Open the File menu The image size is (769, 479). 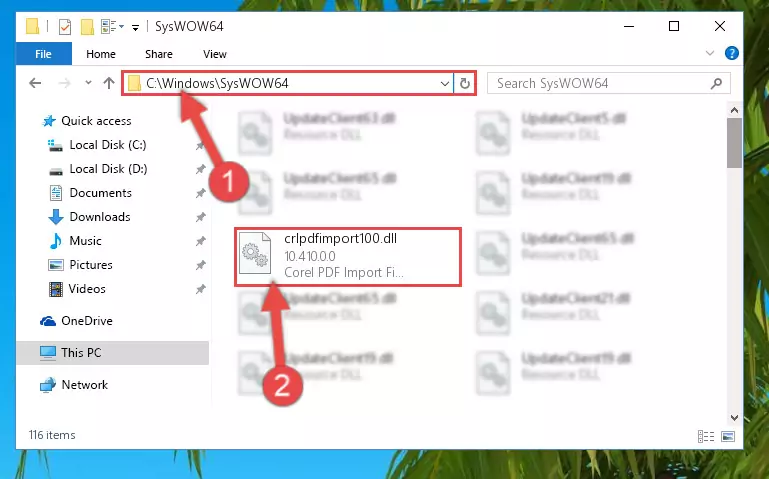coord(43,54)
